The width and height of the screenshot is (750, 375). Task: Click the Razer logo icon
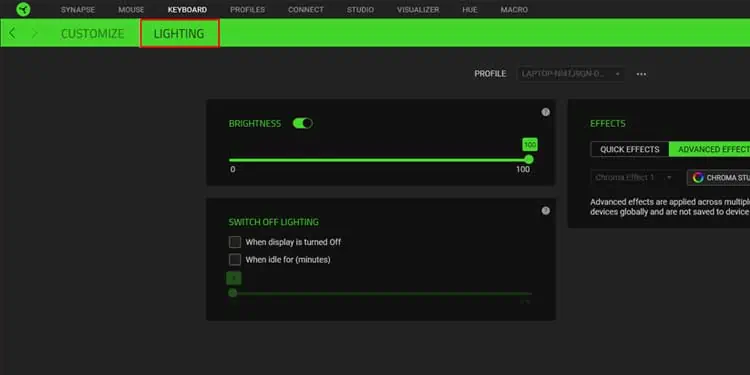point(23,10)
